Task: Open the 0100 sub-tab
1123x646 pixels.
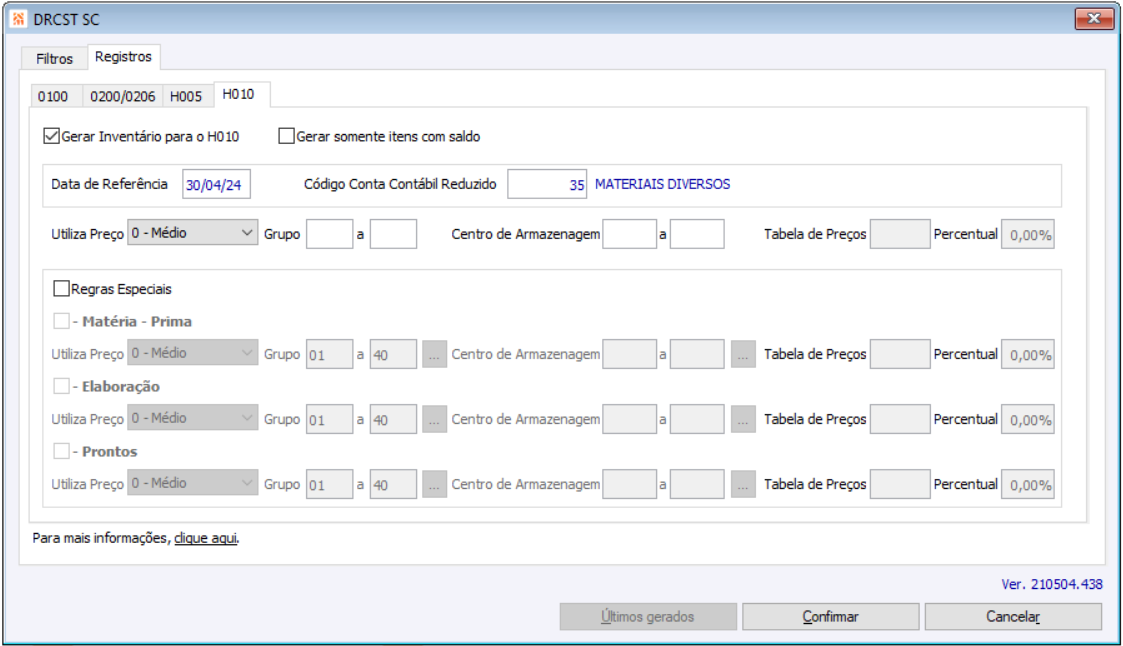Action: (x=53, y=97)
